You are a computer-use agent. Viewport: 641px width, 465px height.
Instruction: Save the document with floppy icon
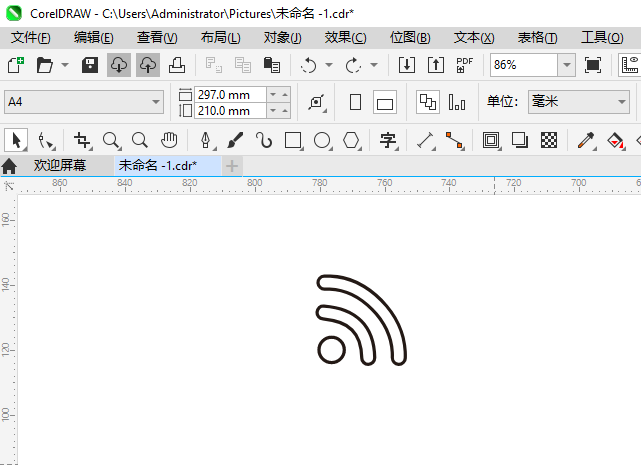pyautogui.click(x=90, y=65)
